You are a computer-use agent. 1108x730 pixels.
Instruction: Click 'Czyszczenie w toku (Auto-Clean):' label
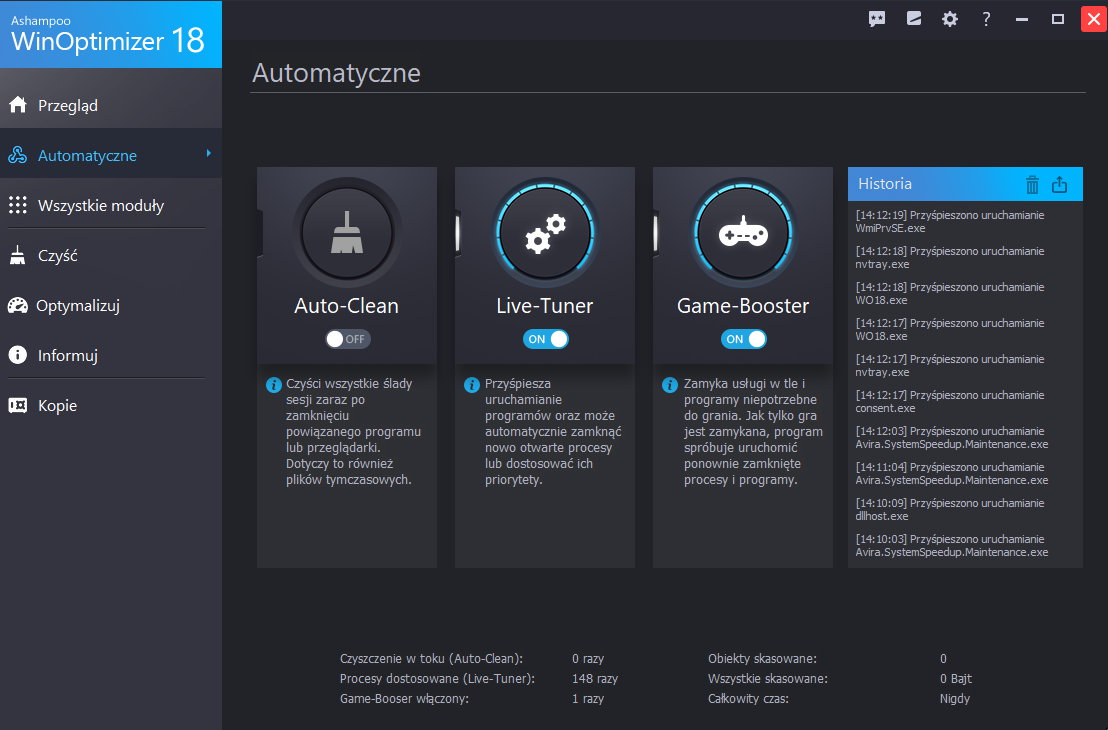431,659
